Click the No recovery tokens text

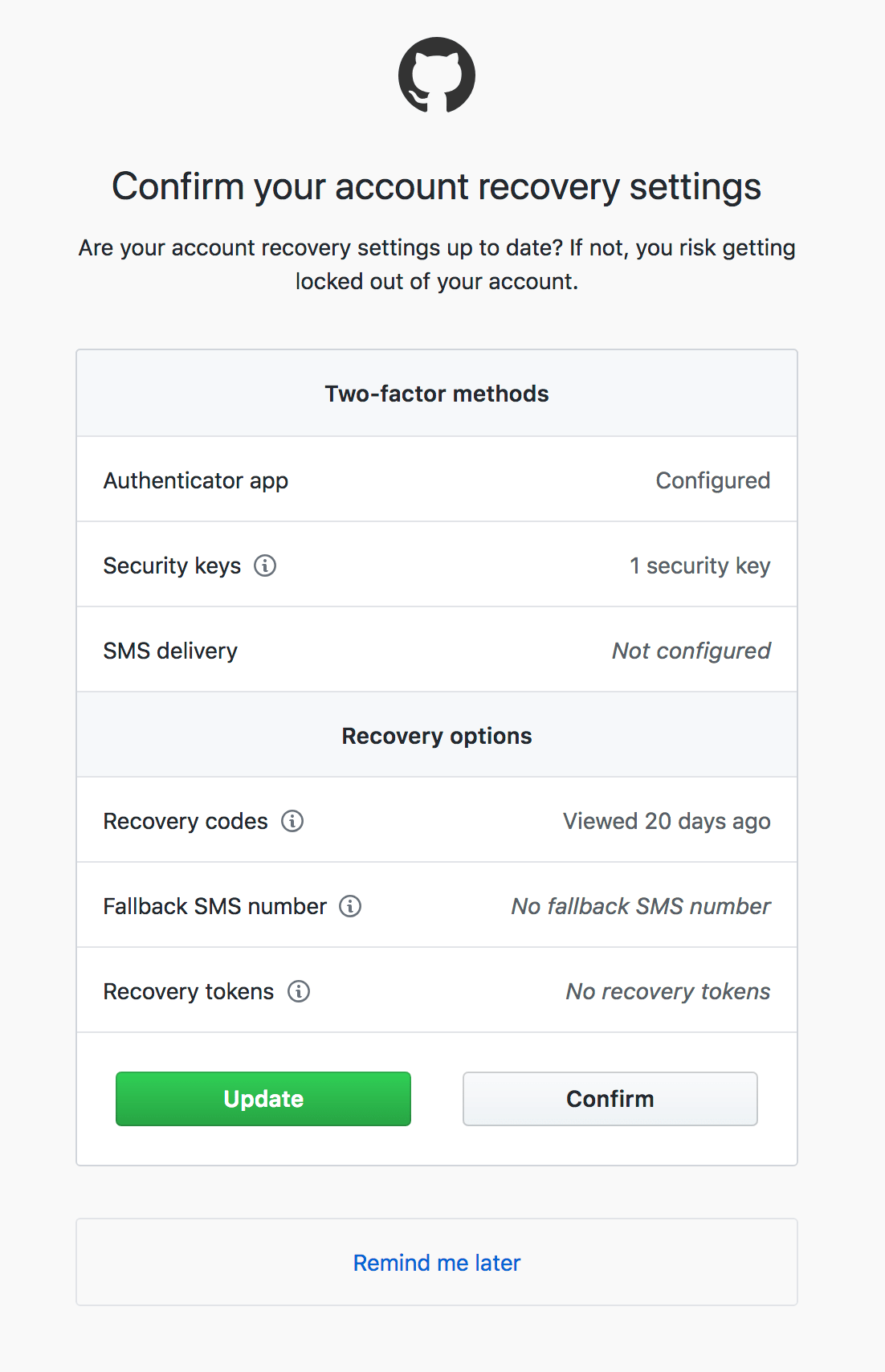(x=667, y=991)
